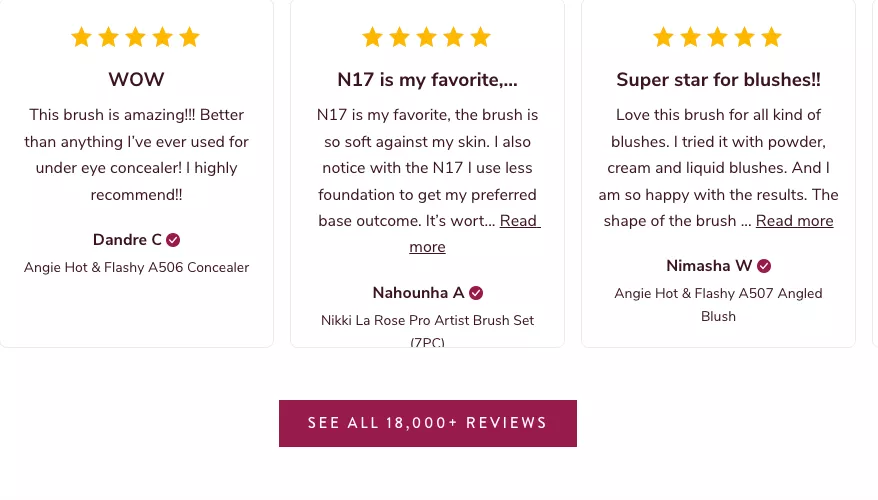This screenshot has width=878, height=500.
Task: Click the star rating on WOW review
Action: (x=136, y=38)
